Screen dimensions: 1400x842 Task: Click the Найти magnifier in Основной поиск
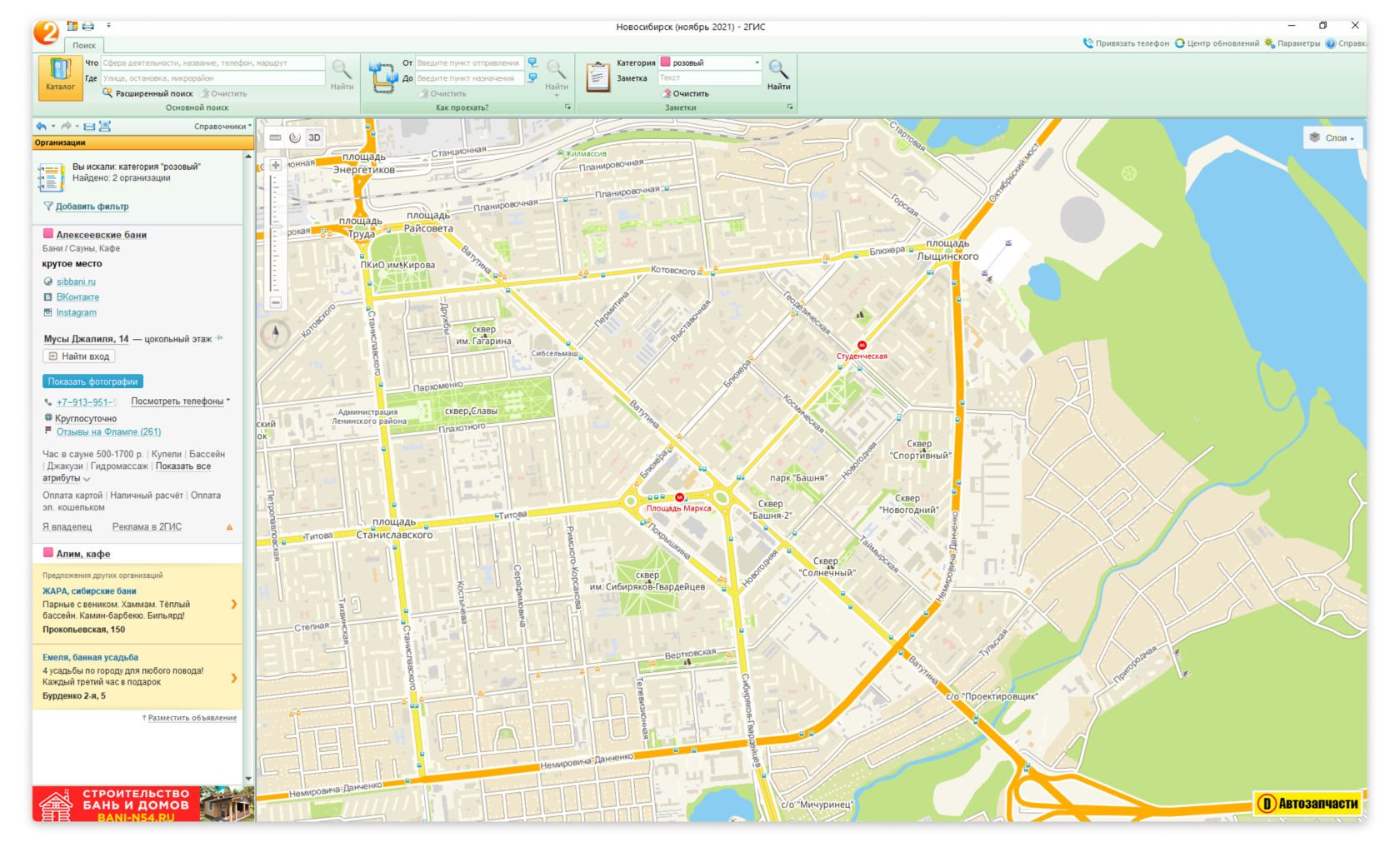342,76
